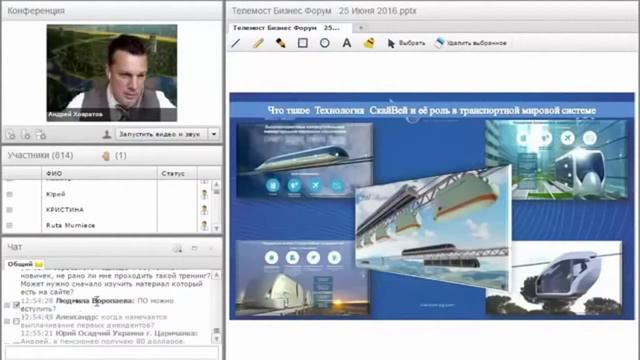Select participant name КРИСТИНА
640x360 pixels.
(x=65, y=210)
